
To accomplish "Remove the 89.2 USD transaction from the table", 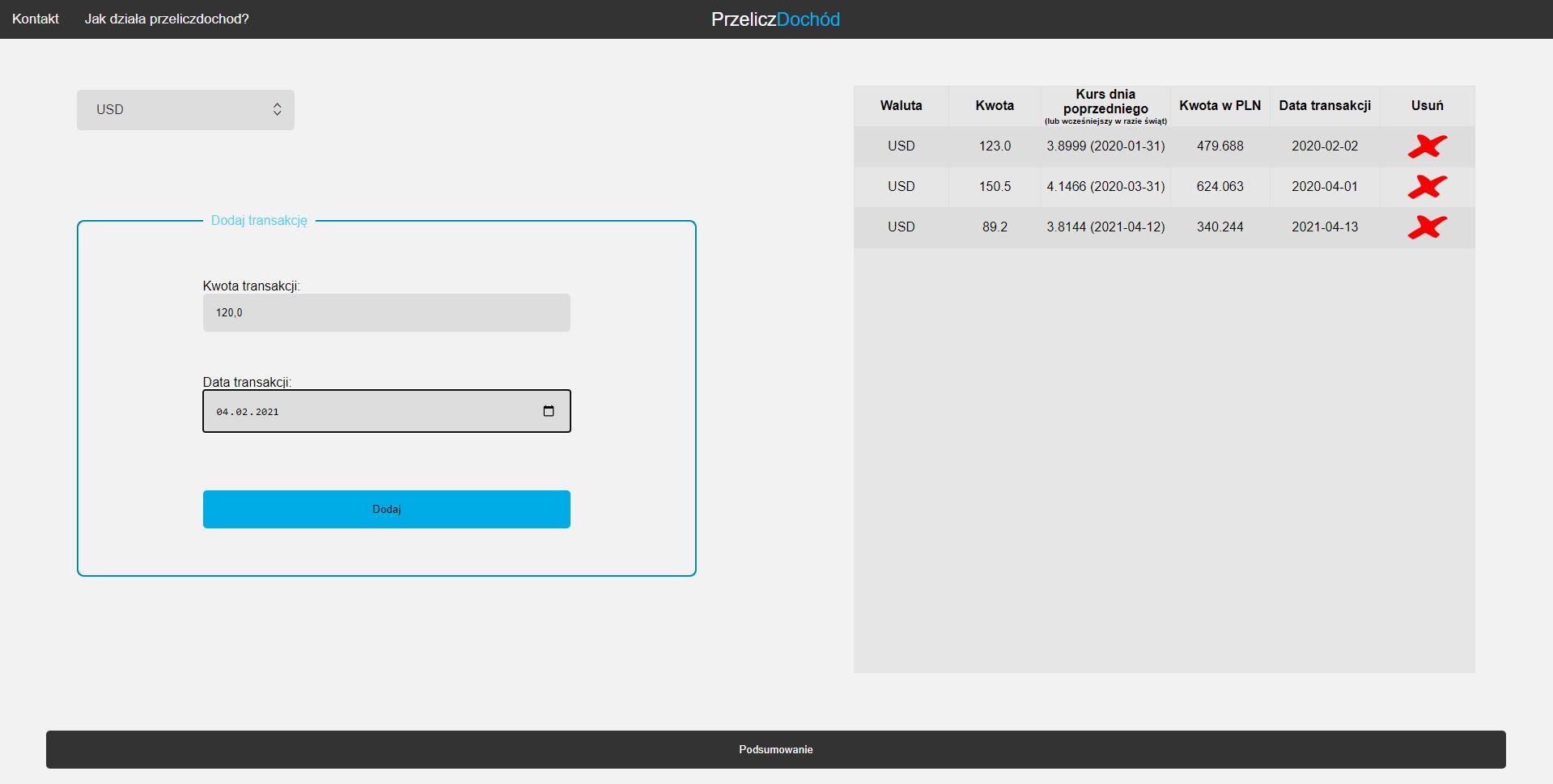I will tap(1428, 227).
